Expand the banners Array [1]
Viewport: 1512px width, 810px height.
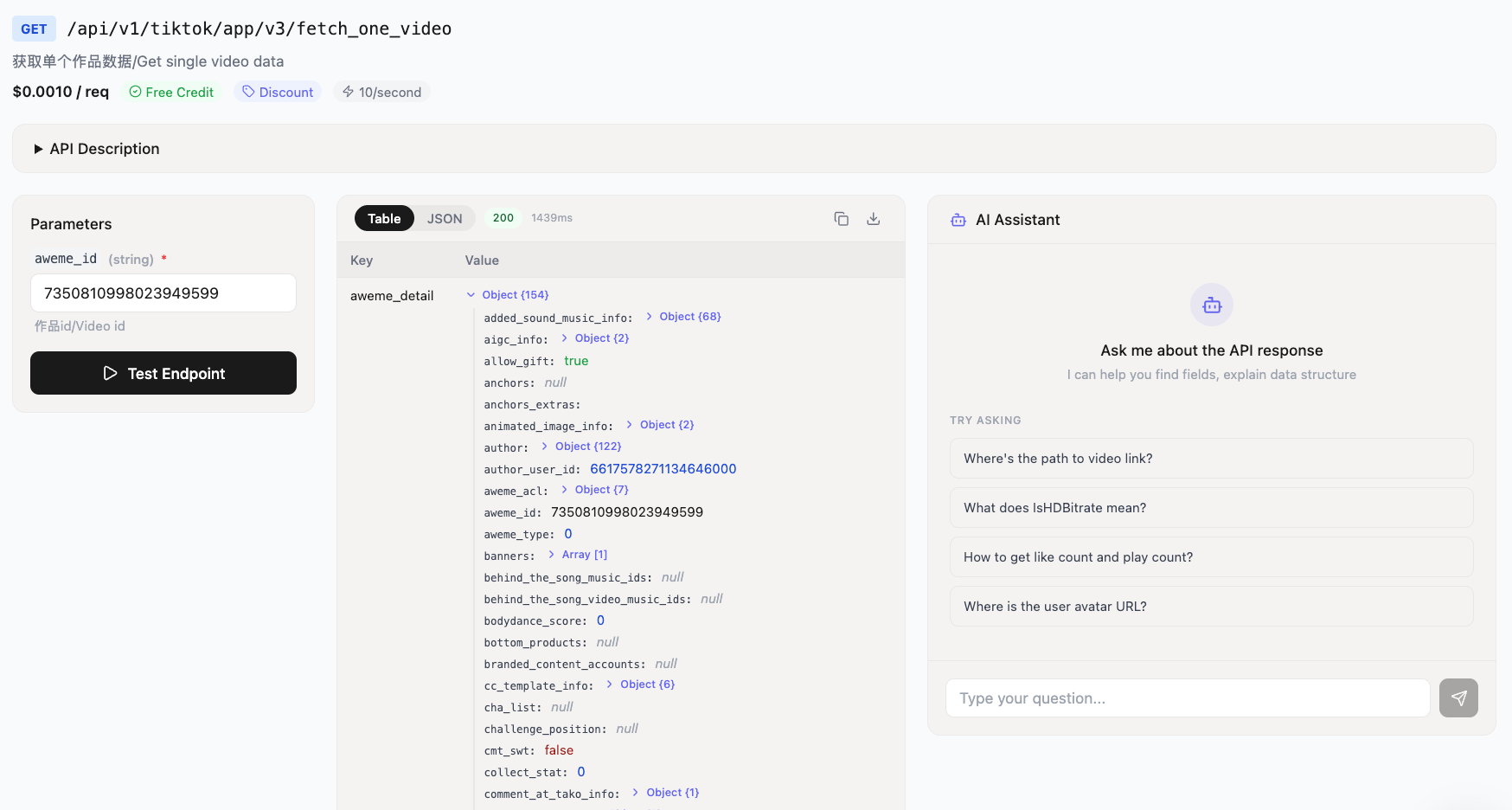(x=553, y=554)
